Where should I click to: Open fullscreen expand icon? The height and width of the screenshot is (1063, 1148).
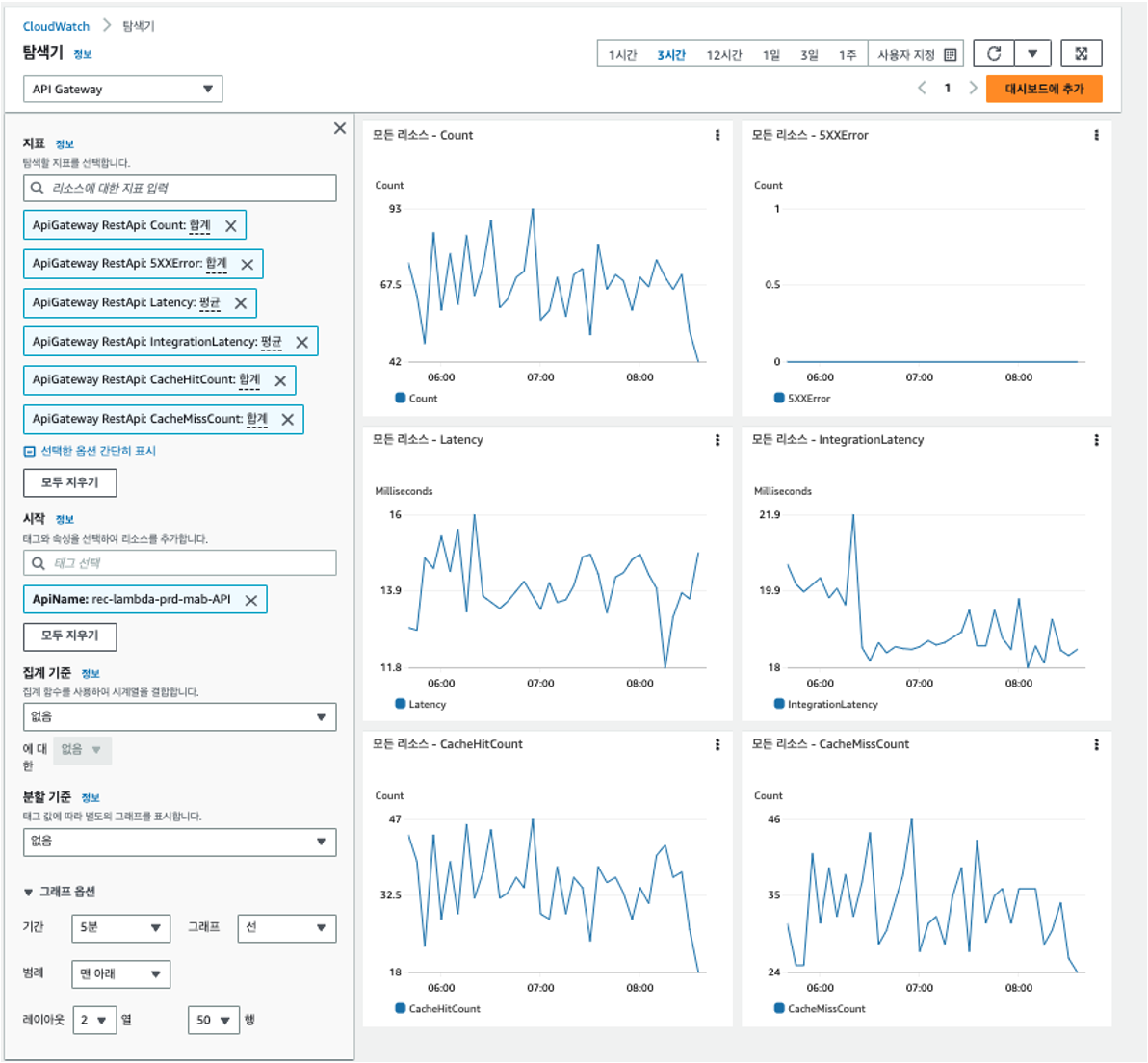click(1081, 54)
